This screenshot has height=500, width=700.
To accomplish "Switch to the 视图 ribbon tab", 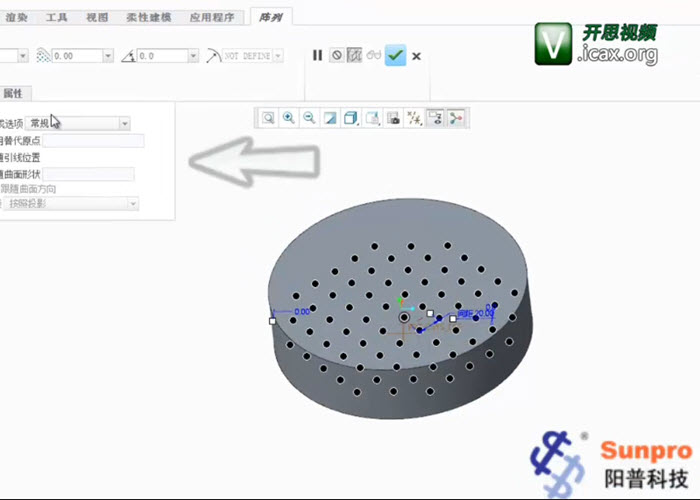I will click(97, 17).
